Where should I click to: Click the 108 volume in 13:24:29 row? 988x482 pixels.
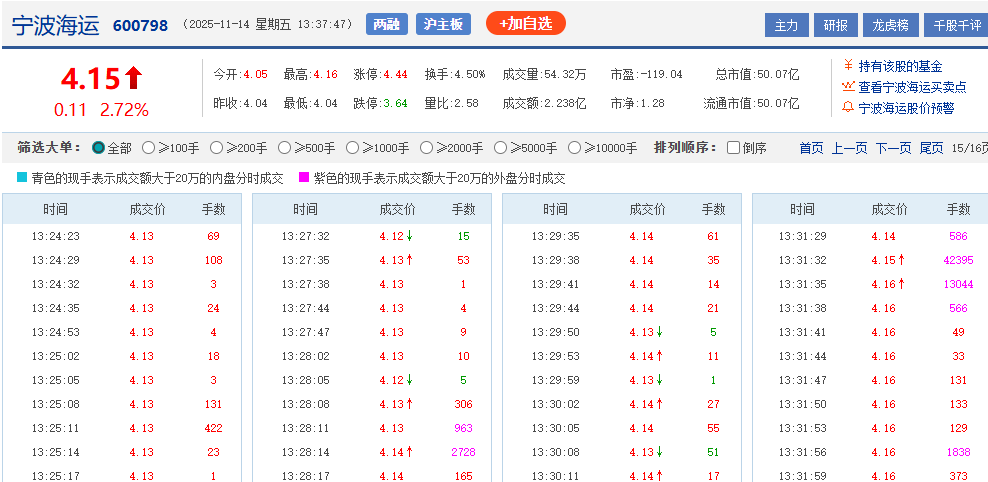pyautogui.click(x=213, y=260)
